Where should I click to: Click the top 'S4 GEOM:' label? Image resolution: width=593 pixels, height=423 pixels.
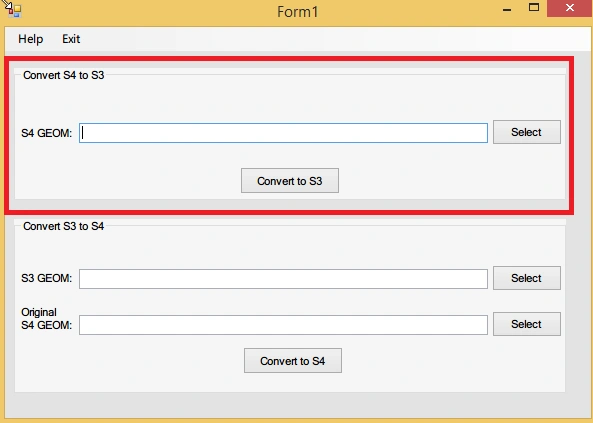pos(47,133)
